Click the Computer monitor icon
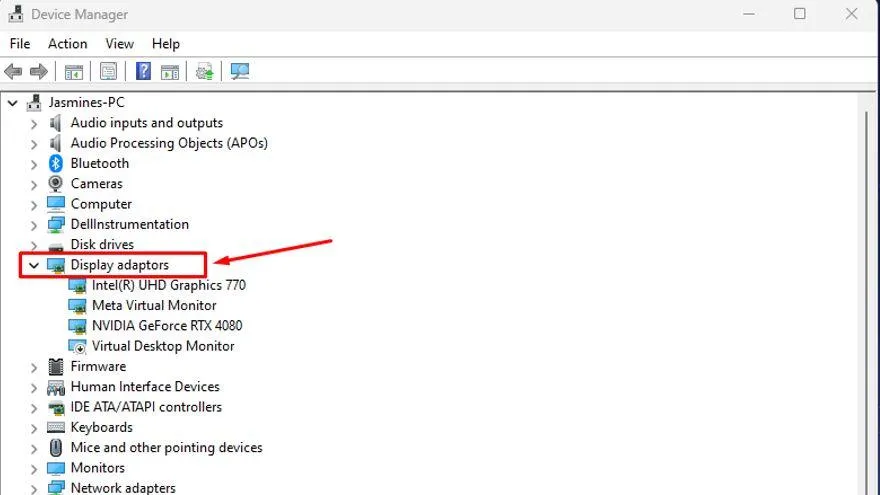This screenshot has width=880, height=495. tap(56, 204)
